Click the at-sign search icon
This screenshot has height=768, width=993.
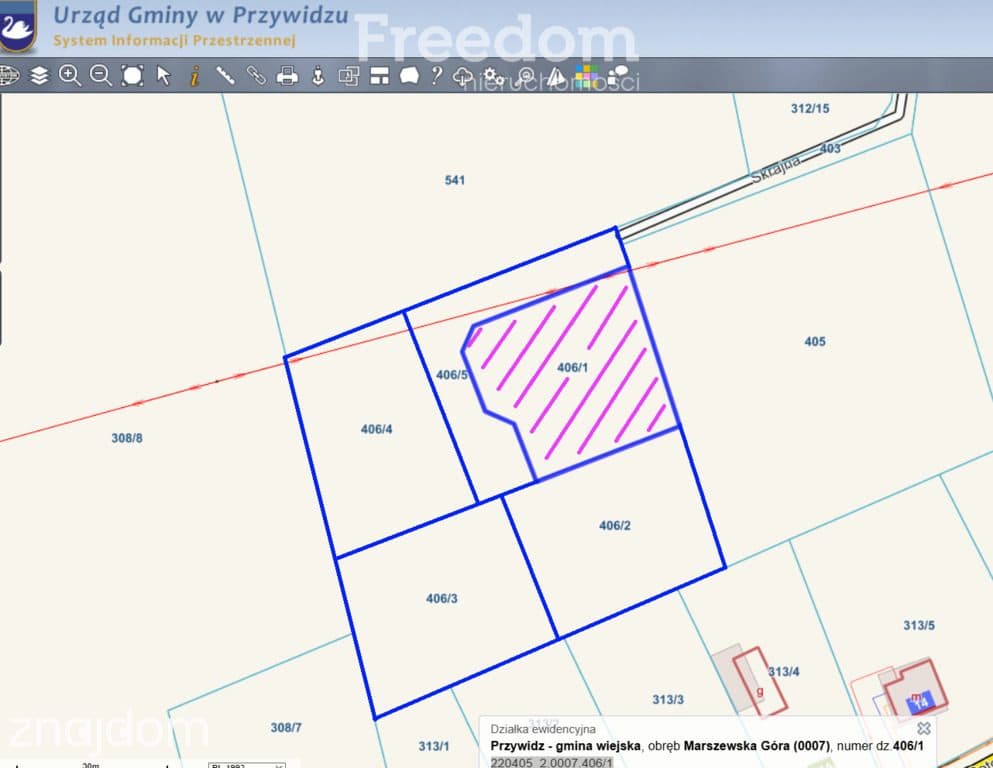[526, 77]
